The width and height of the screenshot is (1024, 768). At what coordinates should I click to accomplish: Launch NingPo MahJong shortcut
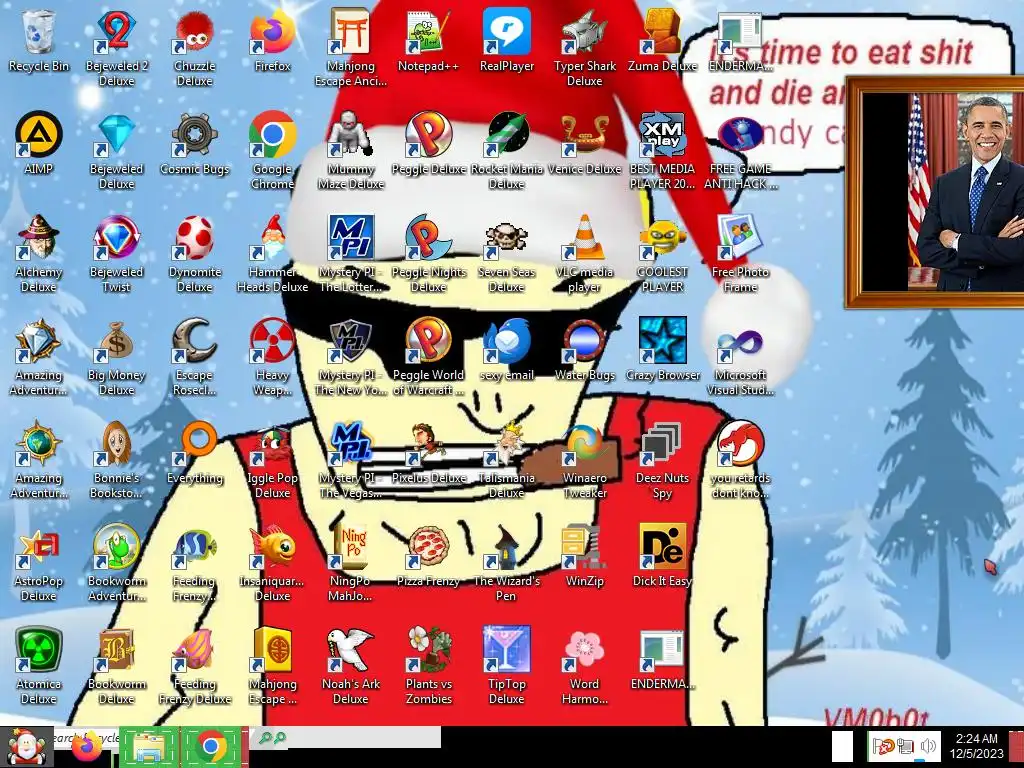click(351, 564)
